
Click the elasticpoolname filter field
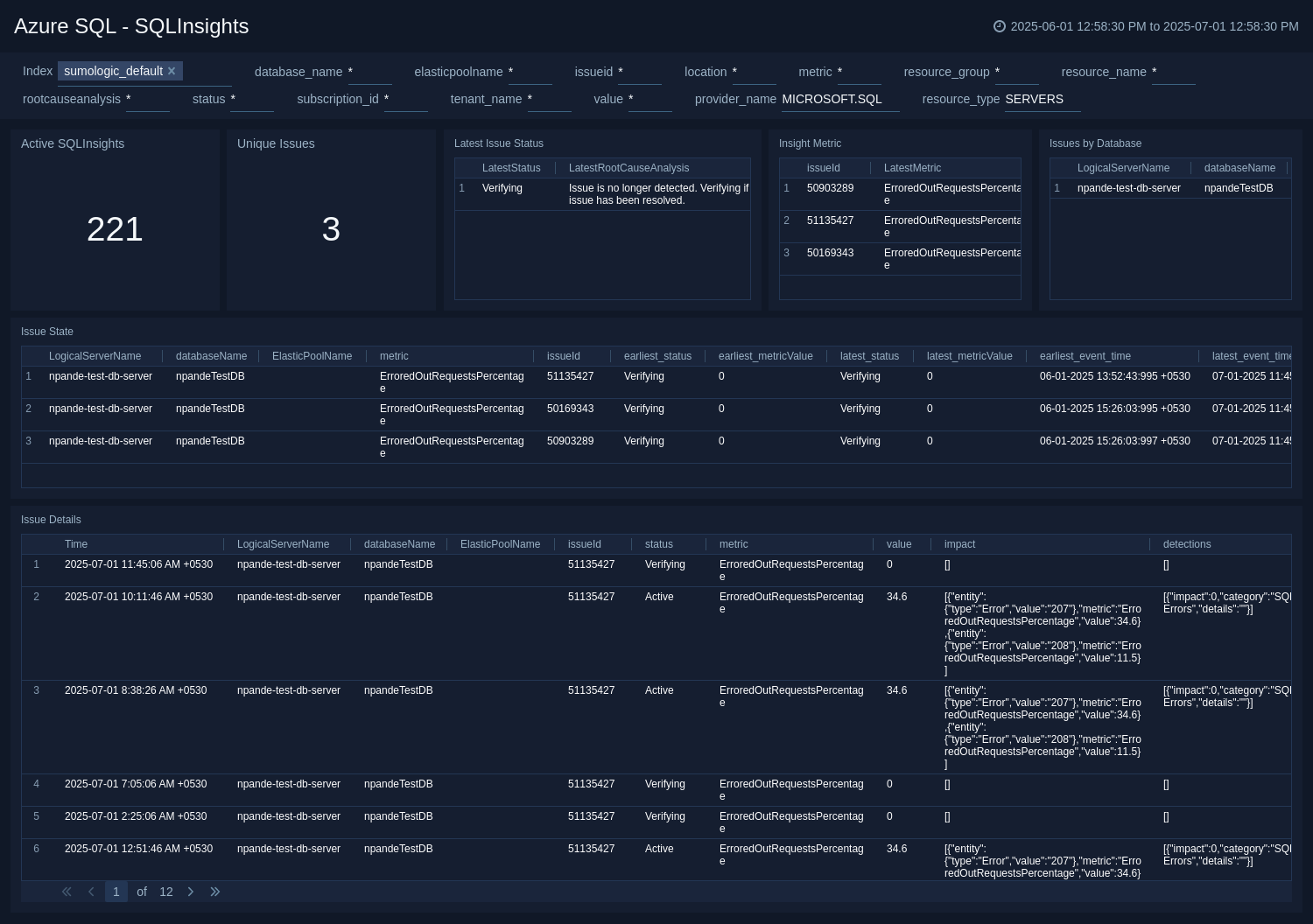(x=530, y=72)
